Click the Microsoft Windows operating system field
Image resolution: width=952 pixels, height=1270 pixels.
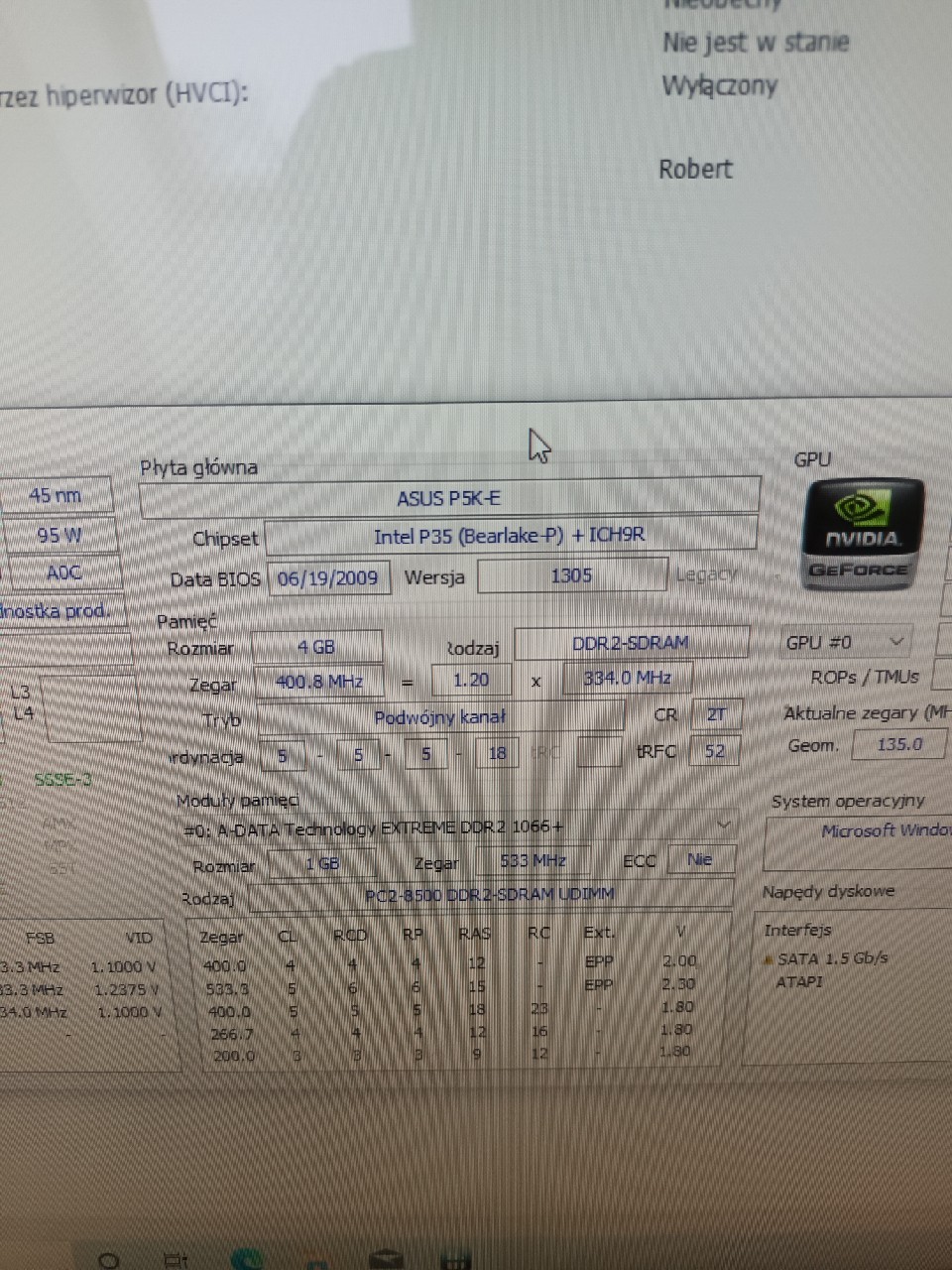pyautogui.click(x=859, y=843)
